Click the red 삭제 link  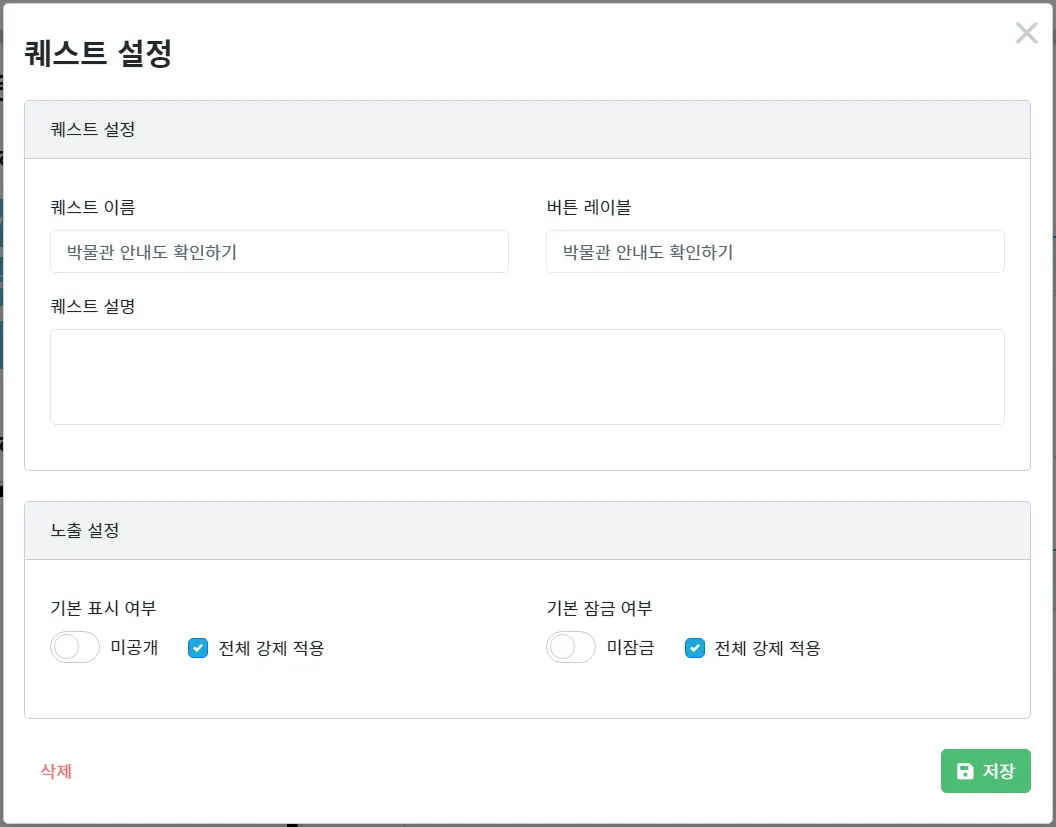point(56,771)
